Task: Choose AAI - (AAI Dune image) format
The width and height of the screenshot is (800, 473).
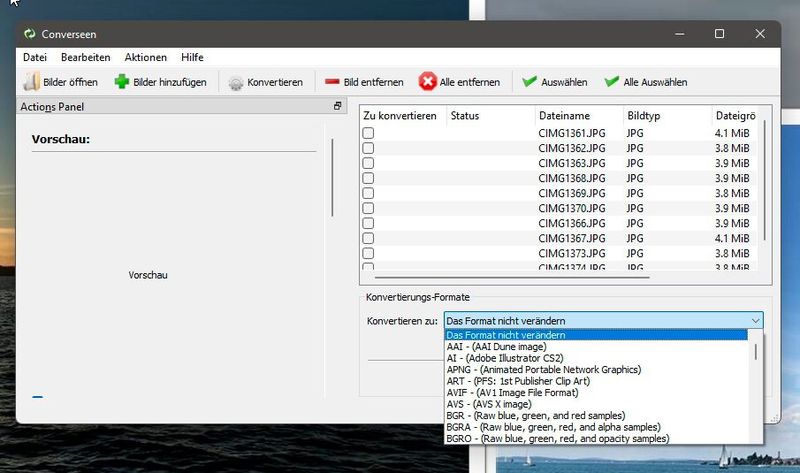Action: tap(595, 346)
